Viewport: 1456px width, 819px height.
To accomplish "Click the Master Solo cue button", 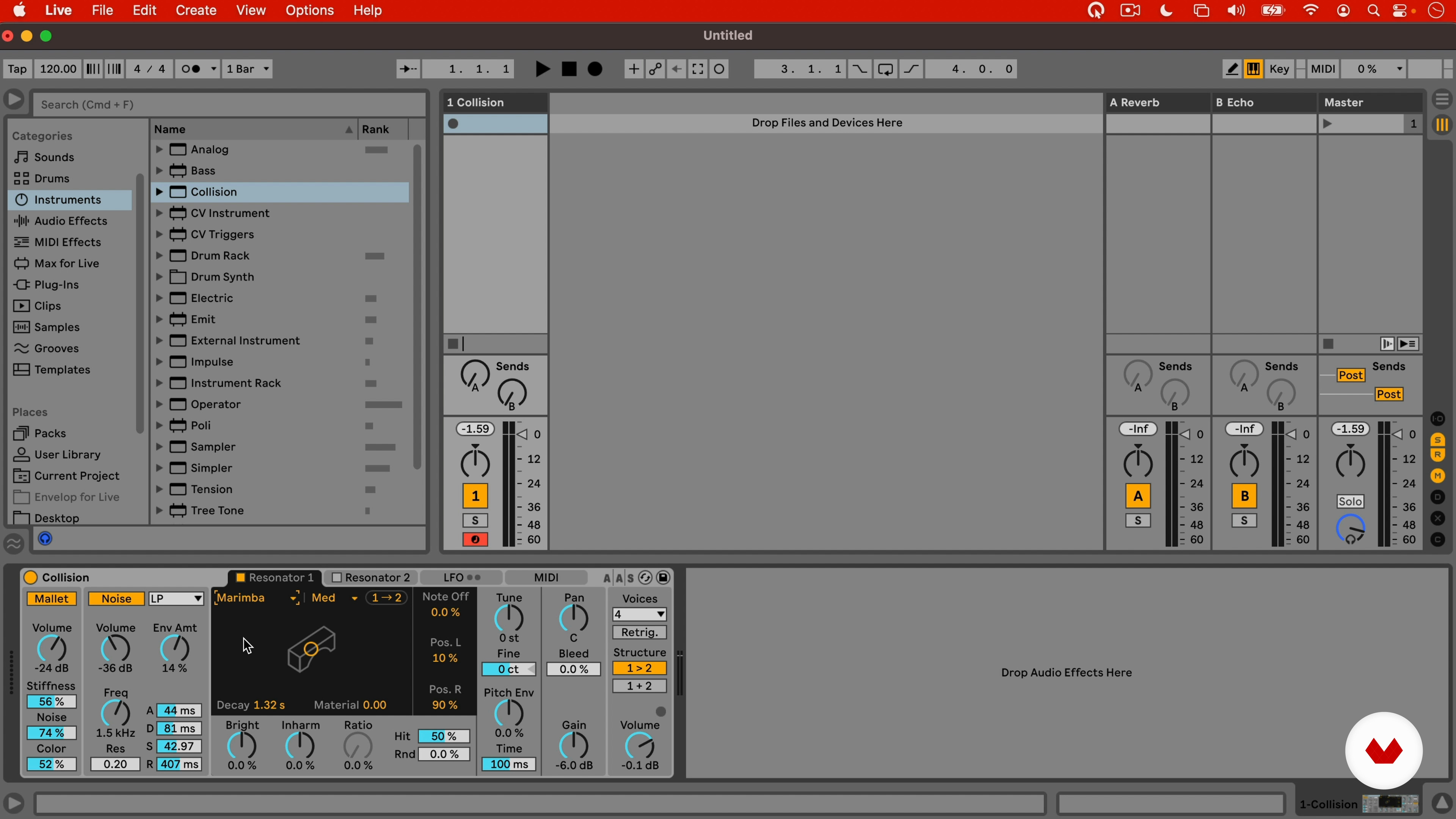I will click(1350, 501).
